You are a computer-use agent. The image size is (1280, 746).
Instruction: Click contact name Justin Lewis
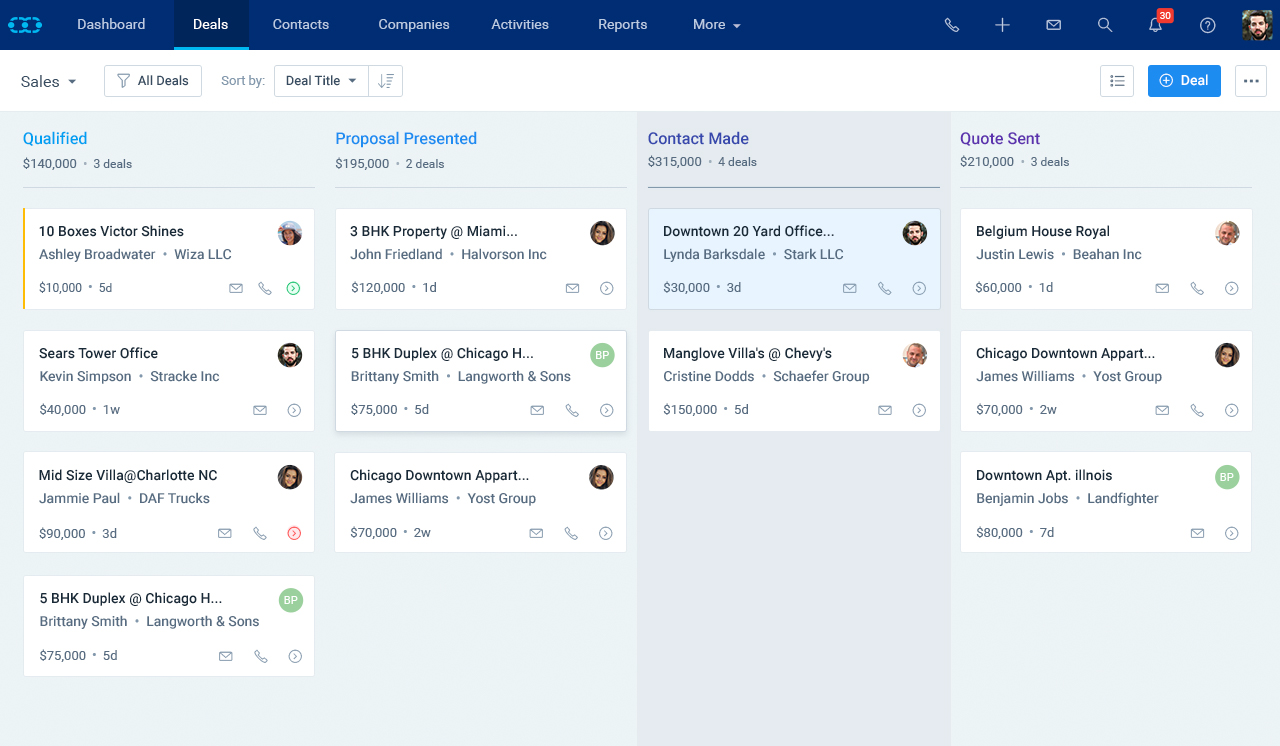[x=1015, y=255]
